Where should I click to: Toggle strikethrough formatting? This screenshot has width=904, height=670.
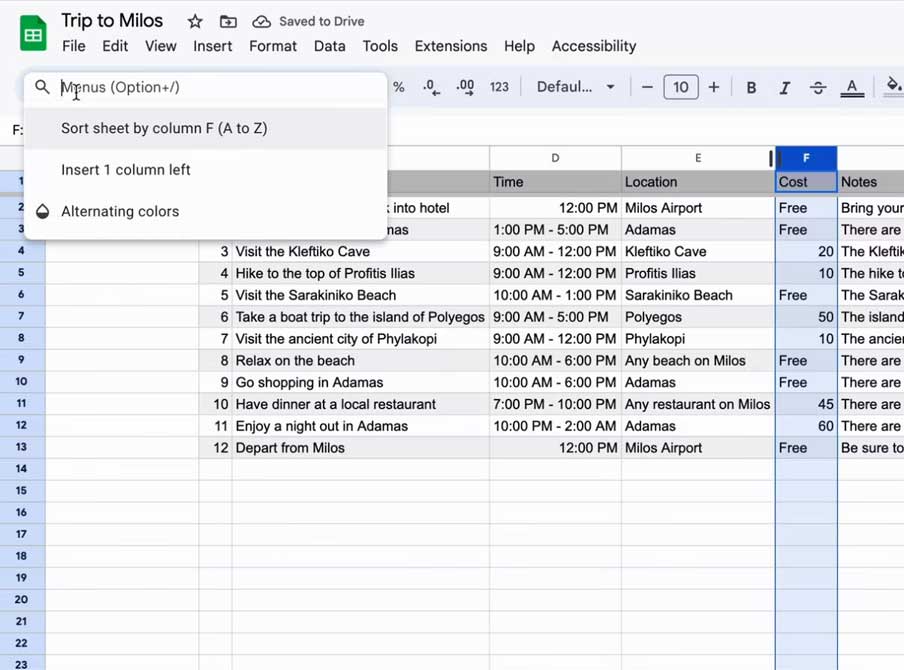[x=817, y=87]
